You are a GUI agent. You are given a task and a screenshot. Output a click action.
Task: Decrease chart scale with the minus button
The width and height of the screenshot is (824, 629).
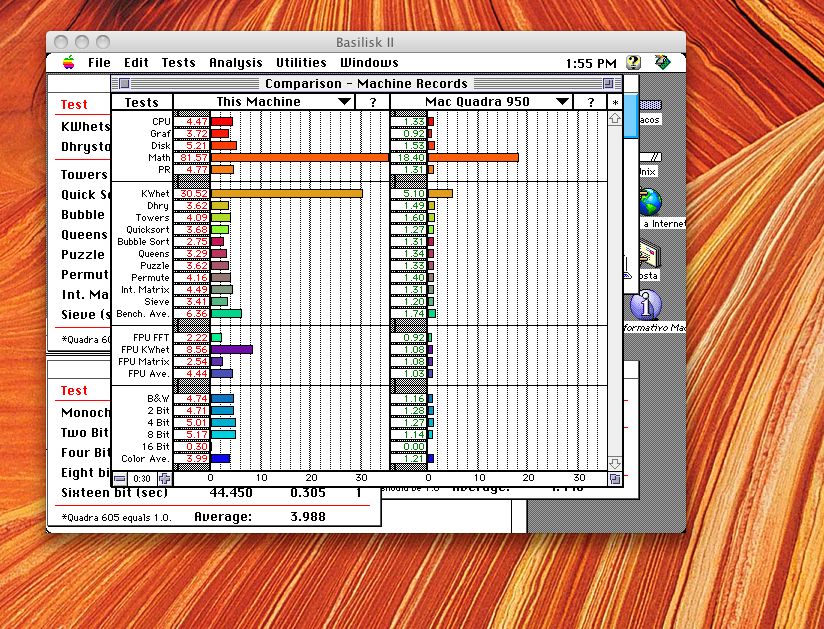(120, 479)
